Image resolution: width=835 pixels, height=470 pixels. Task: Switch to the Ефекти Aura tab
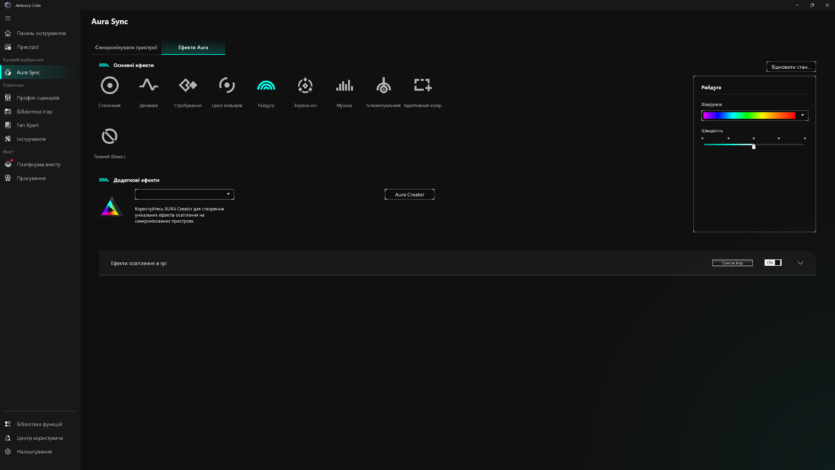(x=193, y=47)
